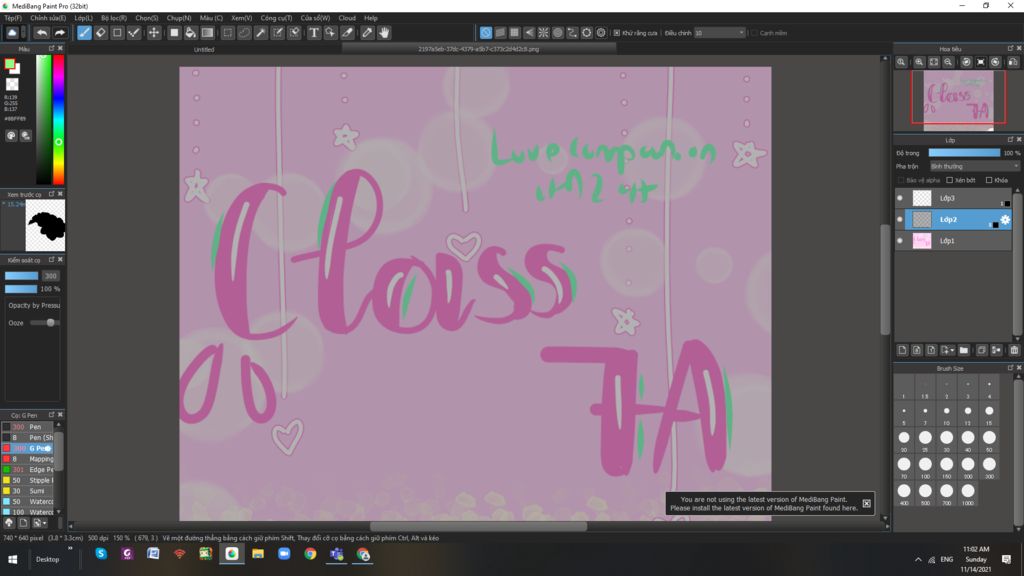1024x576 pixels.
Task: Zoom out in navigator panel
Action: pos(948,62)
